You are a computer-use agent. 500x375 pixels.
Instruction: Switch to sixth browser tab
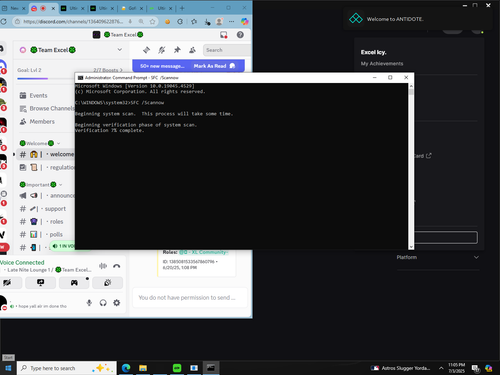(x=161, y=8)
